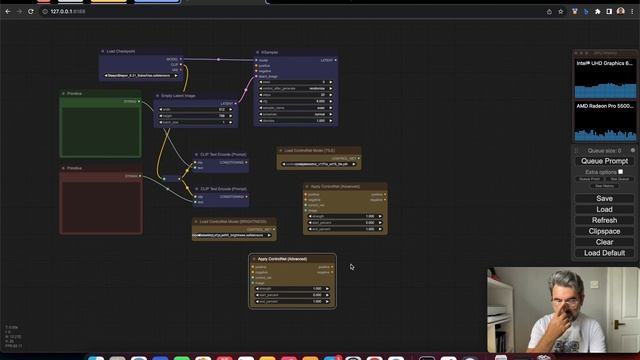Click the MODEL output port on Load Checkpoint
Screen dimensions: 640x360
coord(181,59)
